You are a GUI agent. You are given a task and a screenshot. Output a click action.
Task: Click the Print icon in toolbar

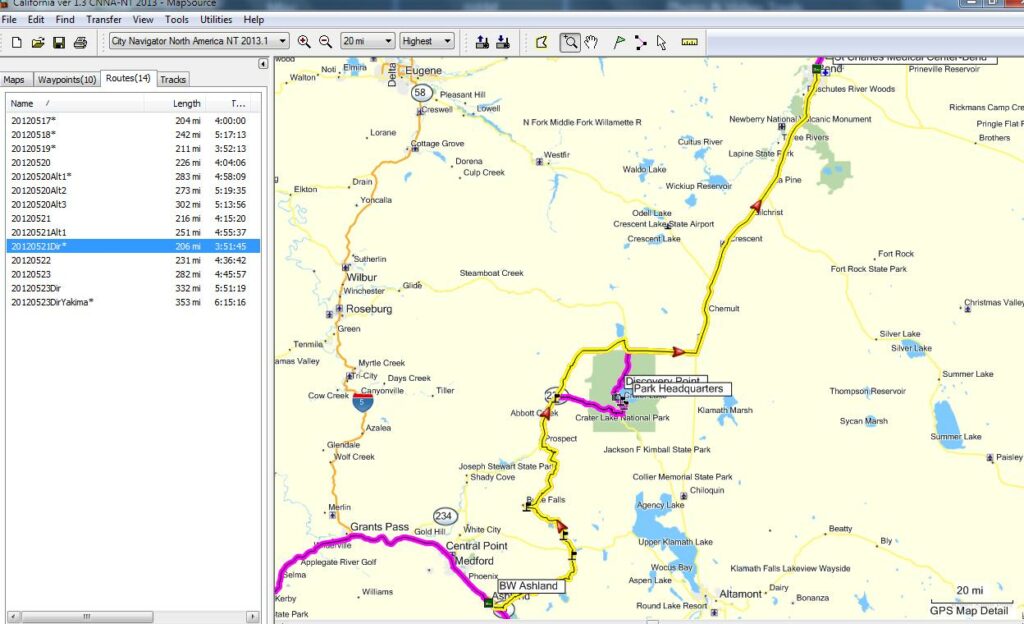(x=80, y=42)
